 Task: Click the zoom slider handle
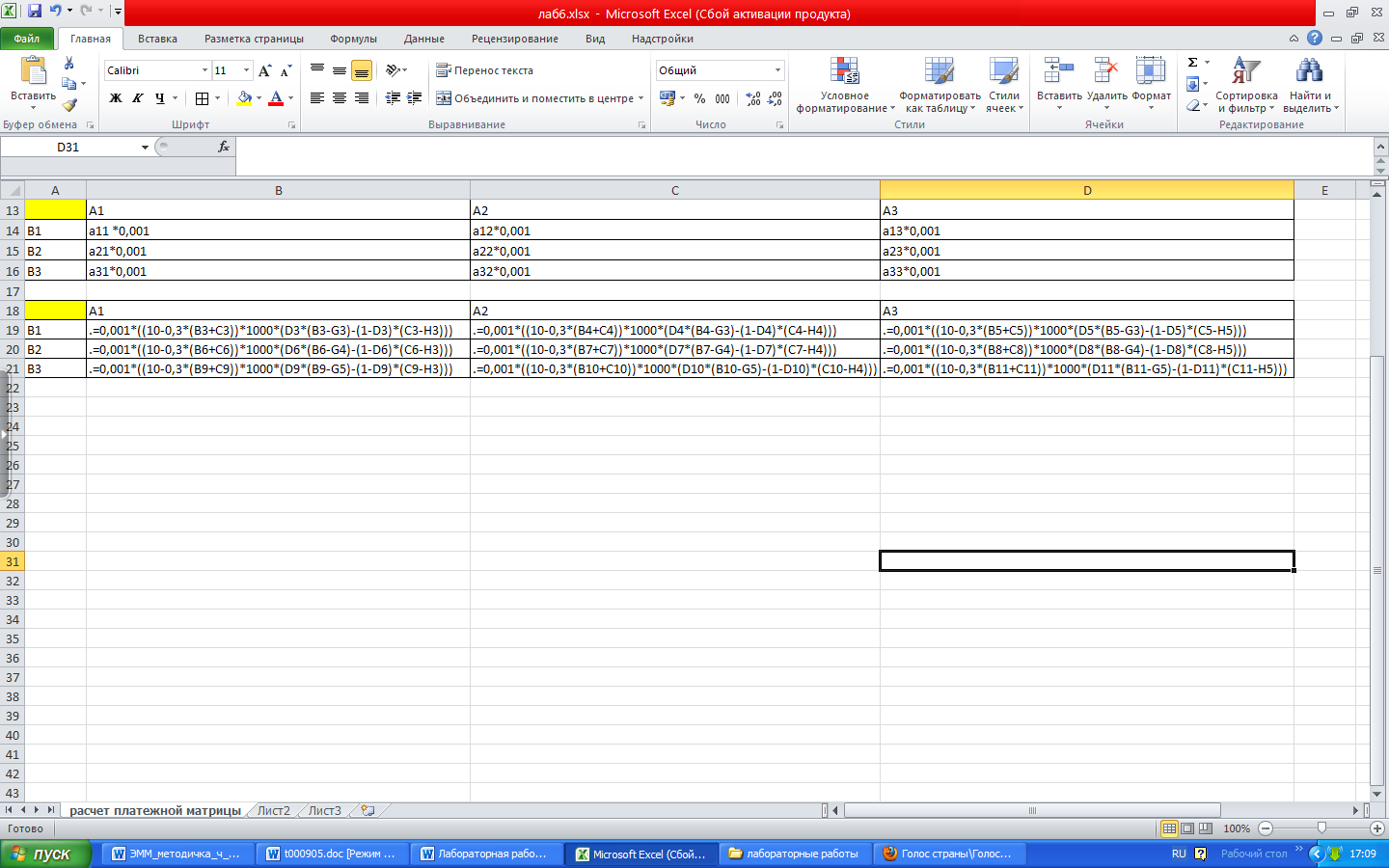coord(1321,828)
